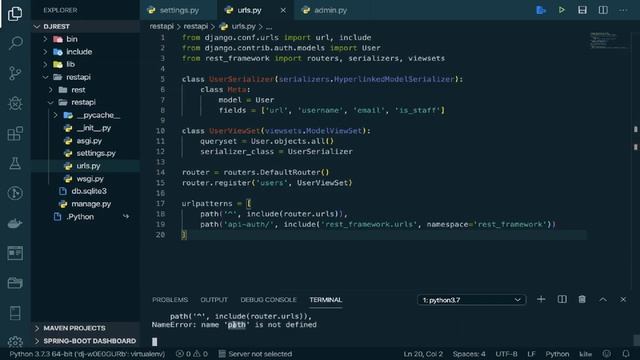Kill the terminal with trash icon
The height and width of the screenshot is (360, 640).
pyautogui.click(x=582, y=300)
